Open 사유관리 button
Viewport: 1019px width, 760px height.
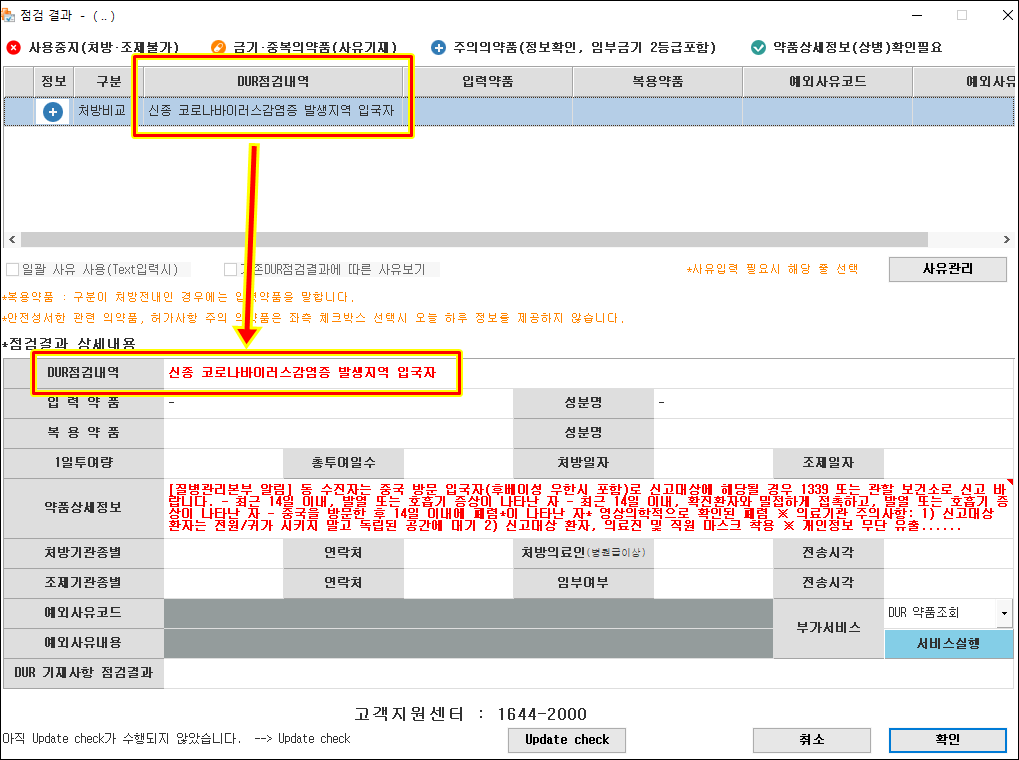click(948, 269)
